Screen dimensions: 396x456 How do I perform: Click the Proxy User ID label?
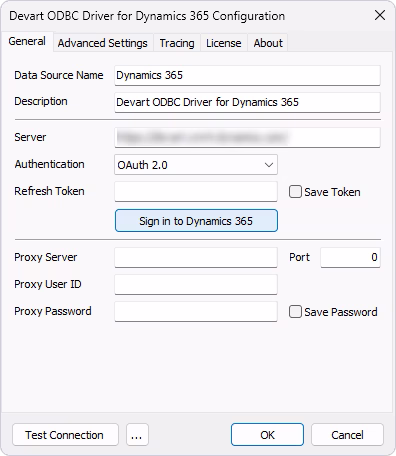tap(48, 284)
